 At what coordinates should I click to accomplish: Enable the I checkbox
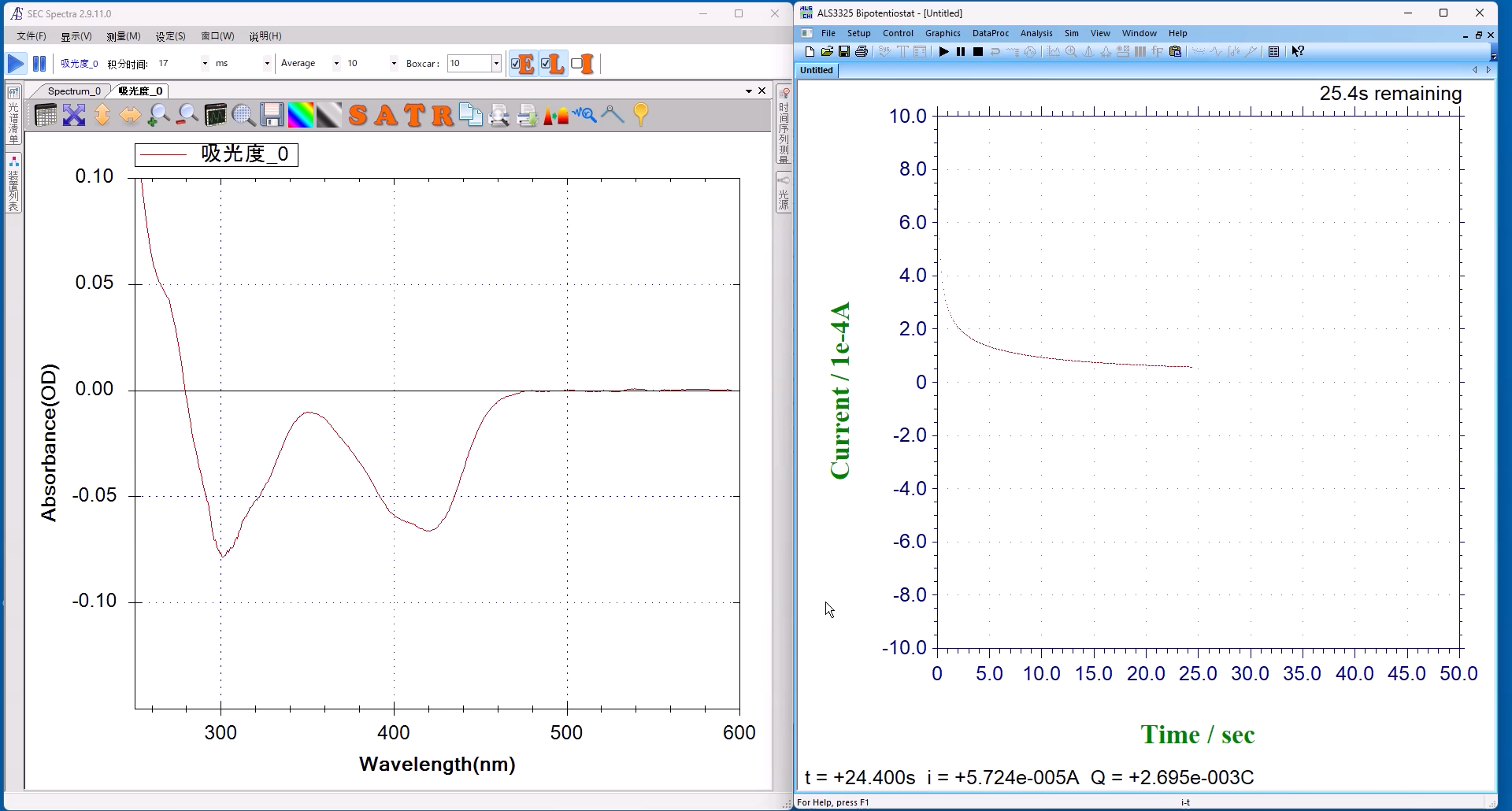[x=583, y=64]
